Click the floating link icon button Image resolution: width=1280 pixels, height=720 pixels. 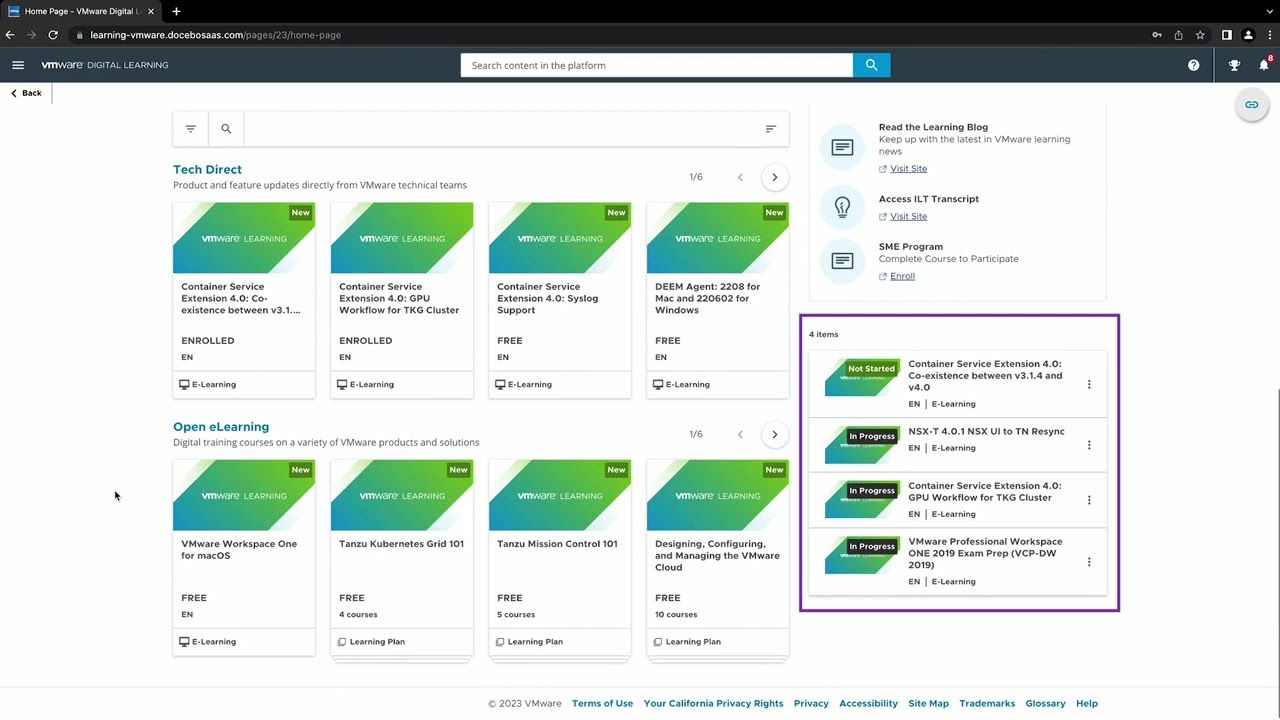pos(1251,104)
